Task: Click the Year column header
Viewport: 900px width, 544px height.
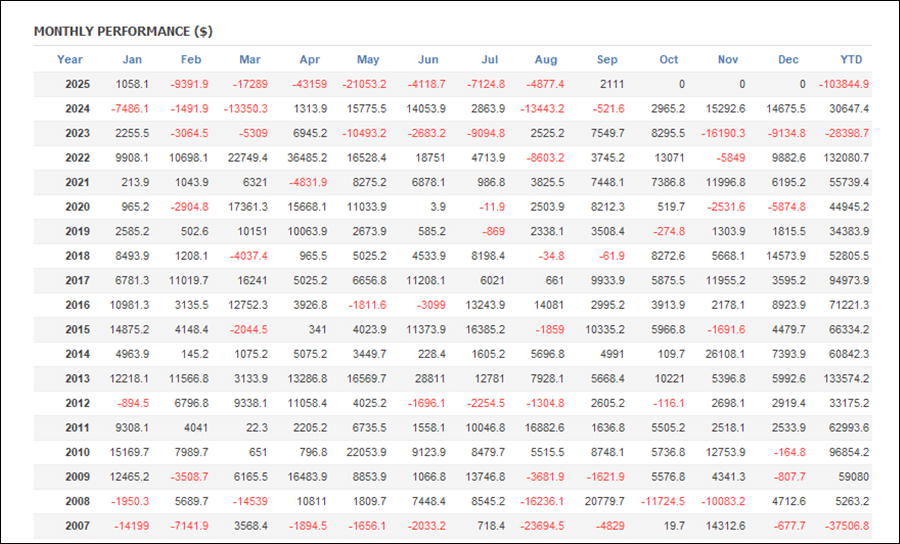Action: [70, 60]
